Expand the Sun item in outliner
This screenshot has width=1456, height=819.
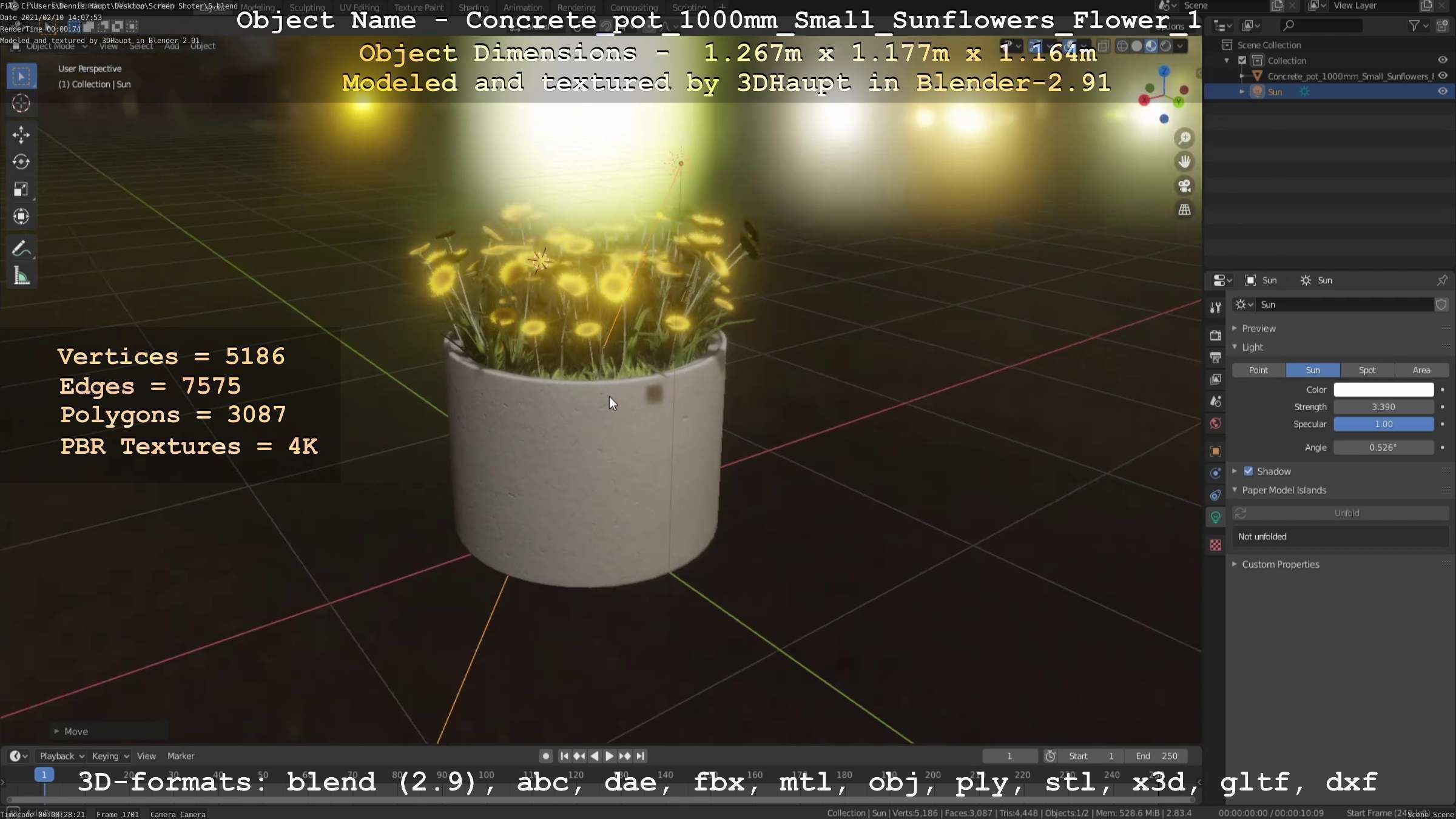(x=1242, y=92)
